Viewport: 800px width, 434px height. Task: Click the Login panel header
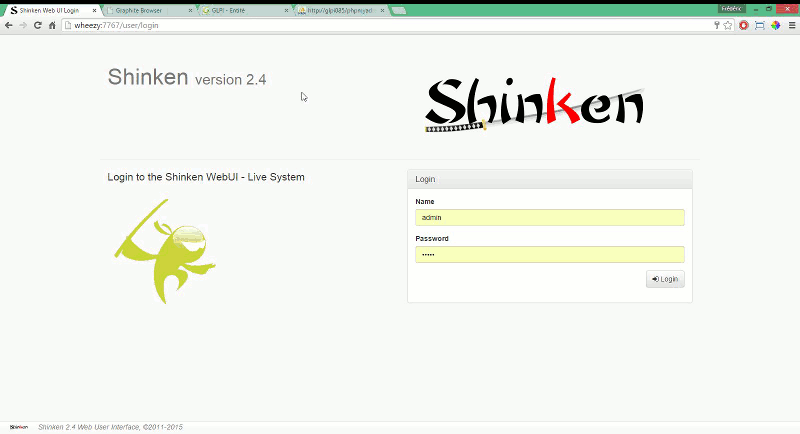pos(549,179)
